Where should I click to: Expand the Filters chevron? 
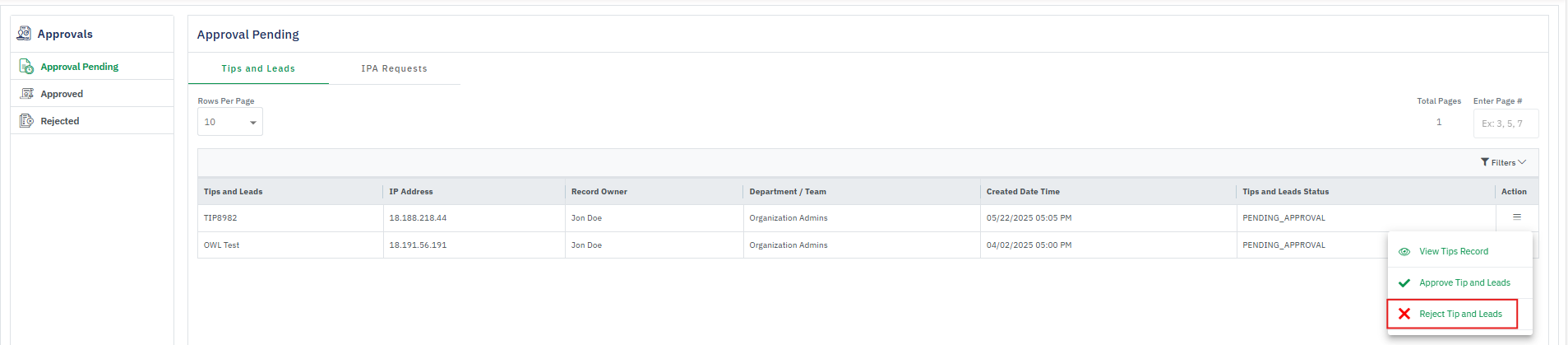pos(1522,162)
